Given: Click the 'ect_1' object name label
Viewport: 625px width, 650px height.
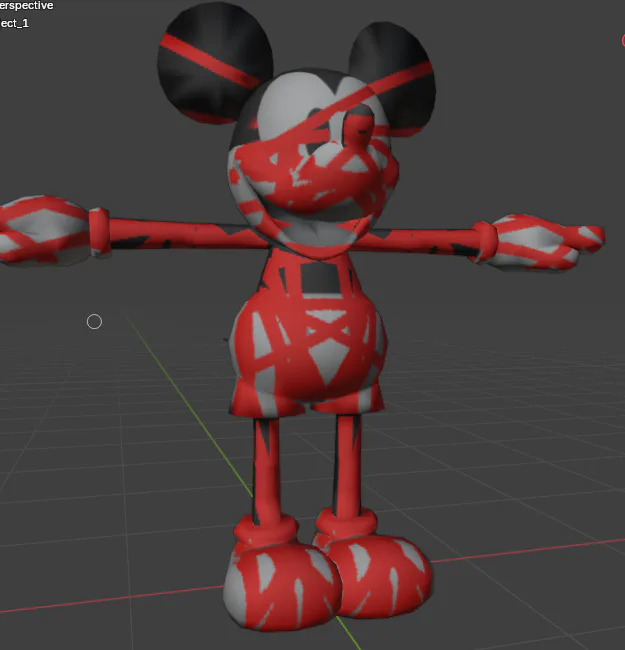Looking at the screenshot, I should [x=15, y=23].
